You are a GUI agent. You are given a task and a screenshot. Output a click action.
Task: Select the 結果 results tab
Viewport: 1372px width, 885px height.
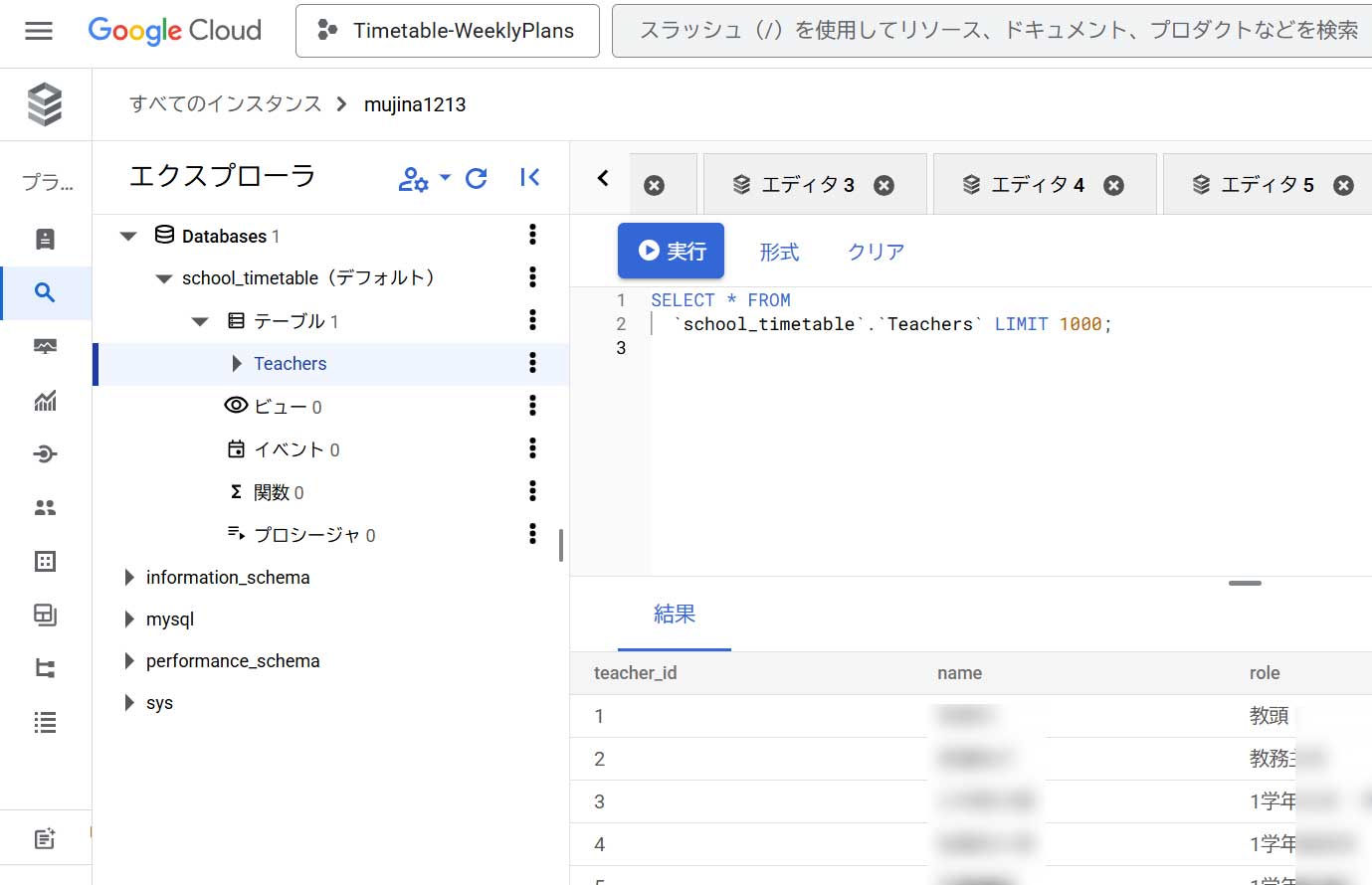tap(674, 615)
